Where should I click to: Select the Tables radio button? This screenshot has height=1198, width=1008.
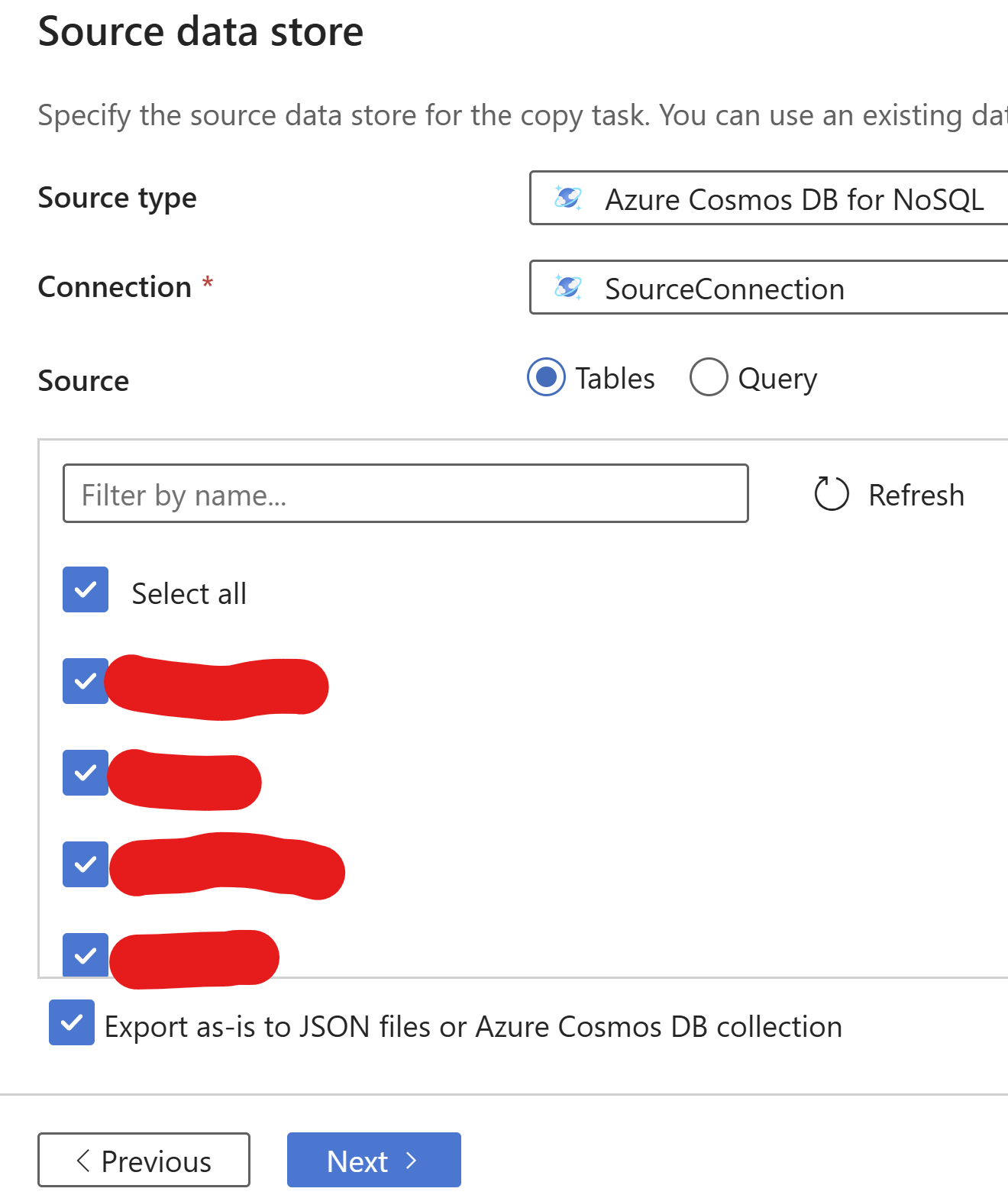tap(547, 377)
